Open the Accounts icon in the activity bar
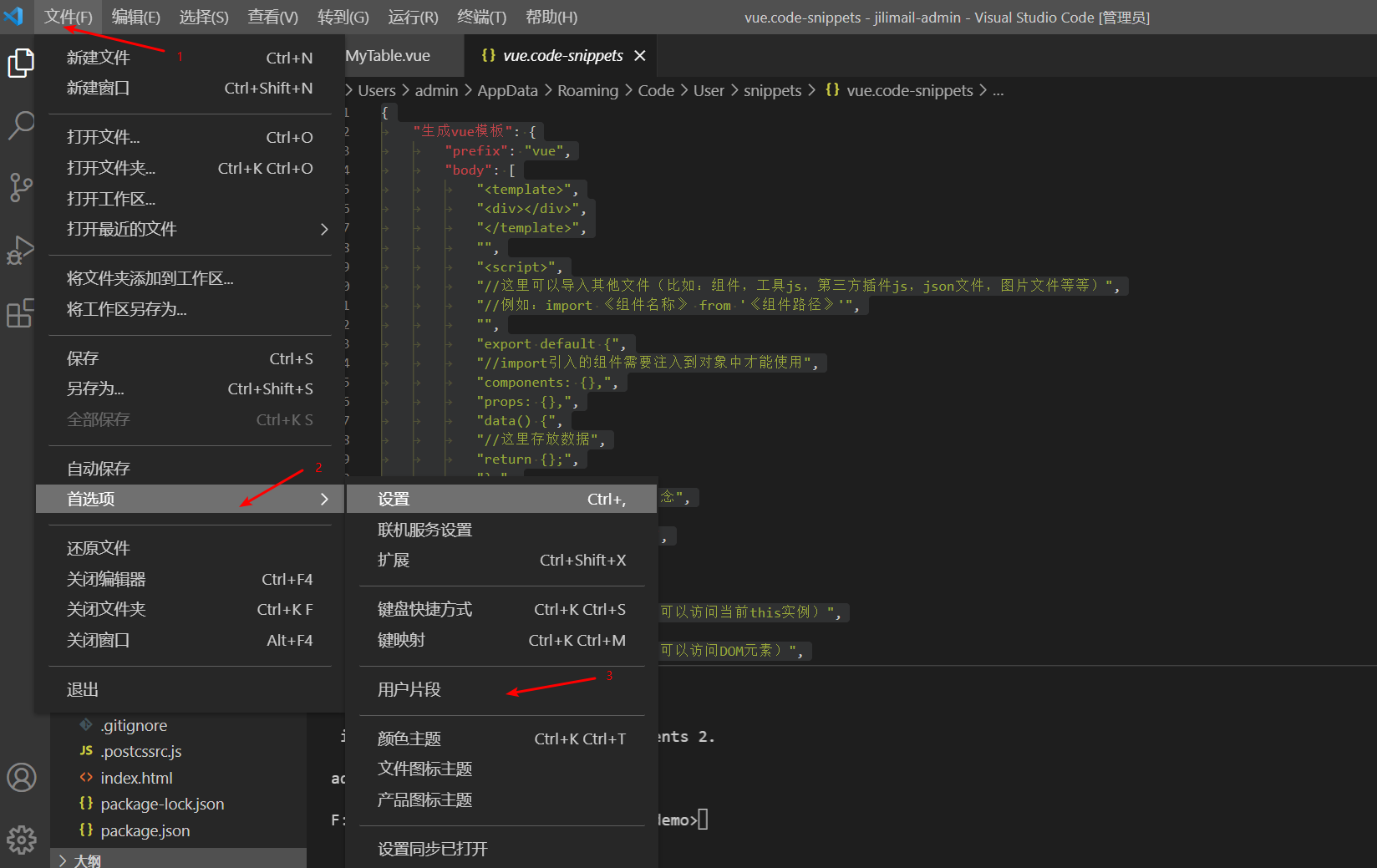Image resolution: width=1377 pixels, height=868 pixels. tap(22, 777)
